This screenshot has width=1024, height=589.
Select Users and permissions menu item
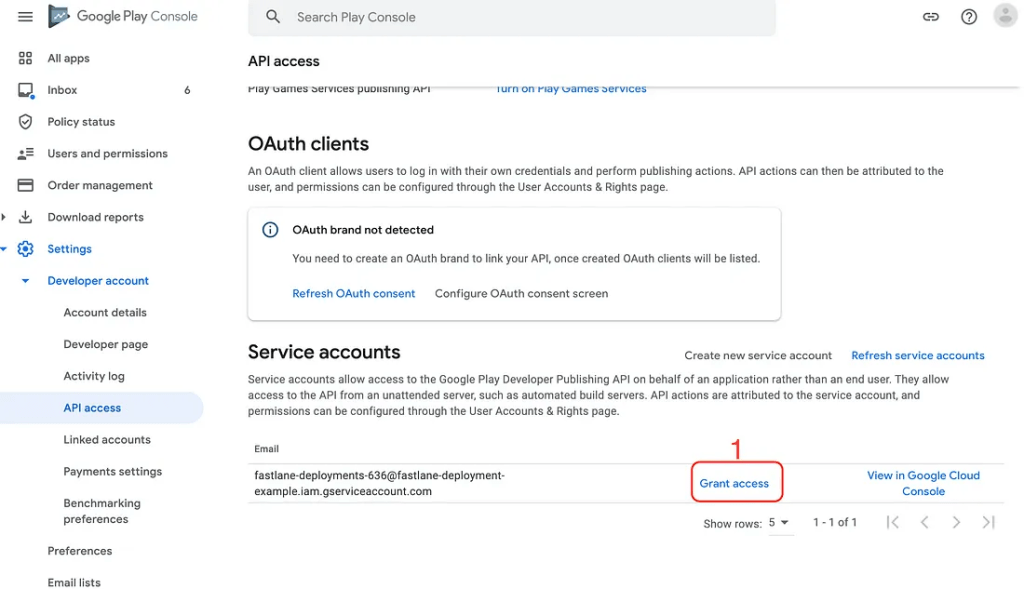pos(107,153)
